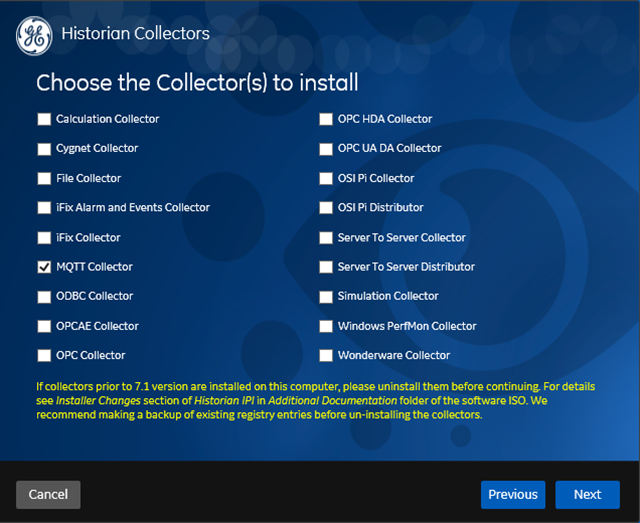Go back with the Previous button
This screenshot has height=523, width=640.
513,494
